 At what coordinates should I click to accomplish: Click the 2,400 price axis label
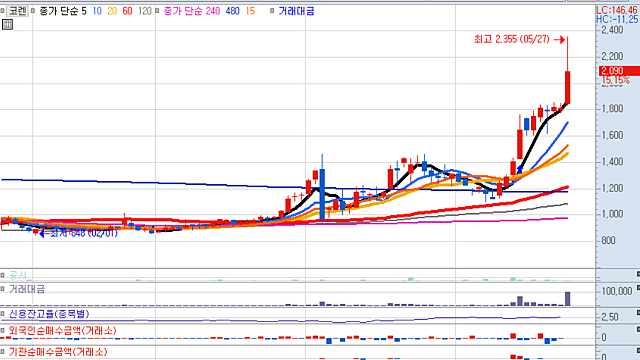[x=612, y=30]
